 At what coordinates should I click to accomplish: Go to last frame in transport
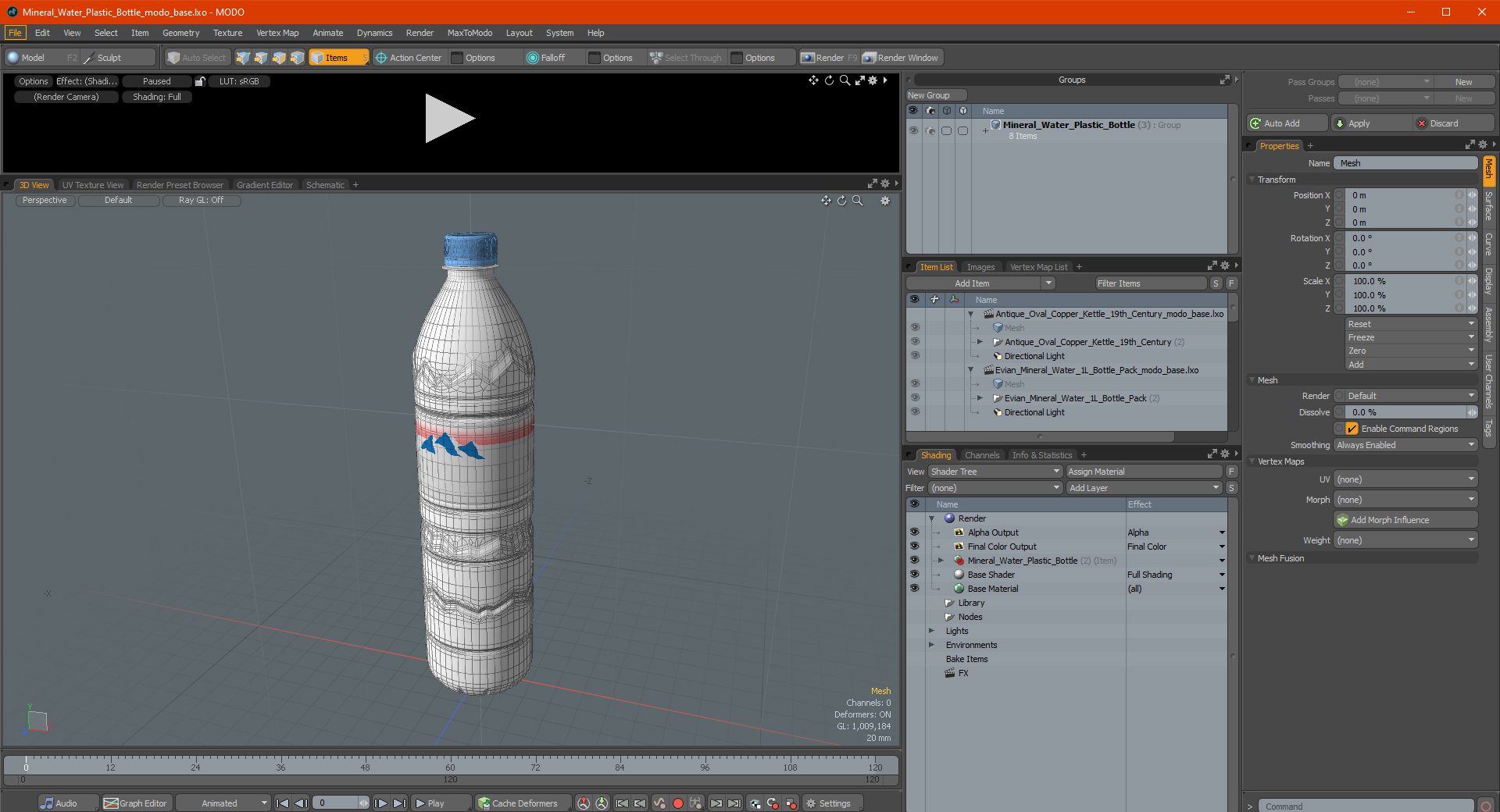click(x=399, y=803)
